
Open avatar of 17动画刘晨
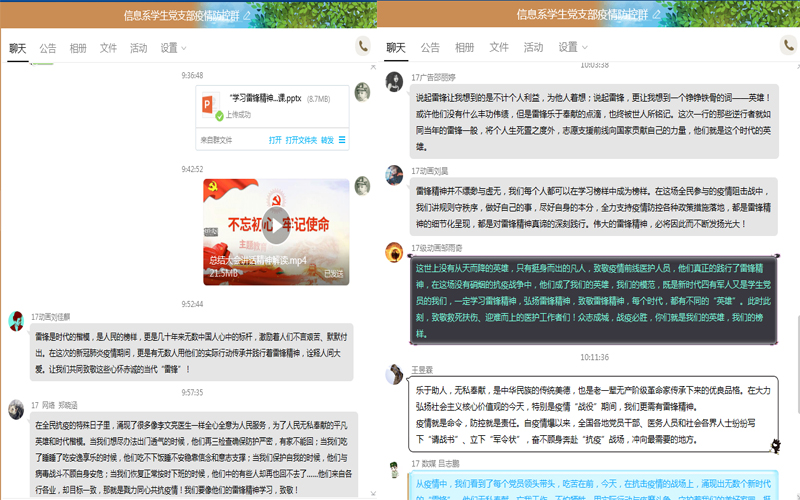click(394, 175)
